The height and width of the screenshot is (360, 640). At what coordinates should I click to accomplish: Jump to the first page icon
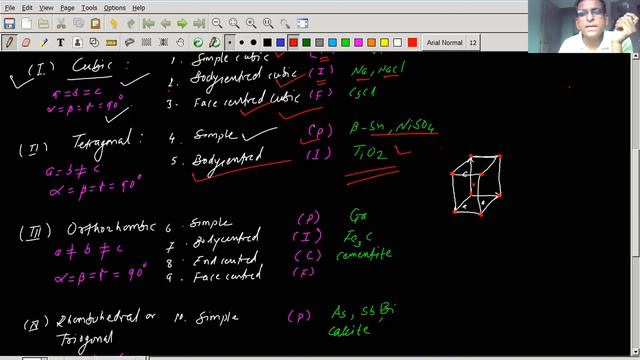click(x=149, y=23)
